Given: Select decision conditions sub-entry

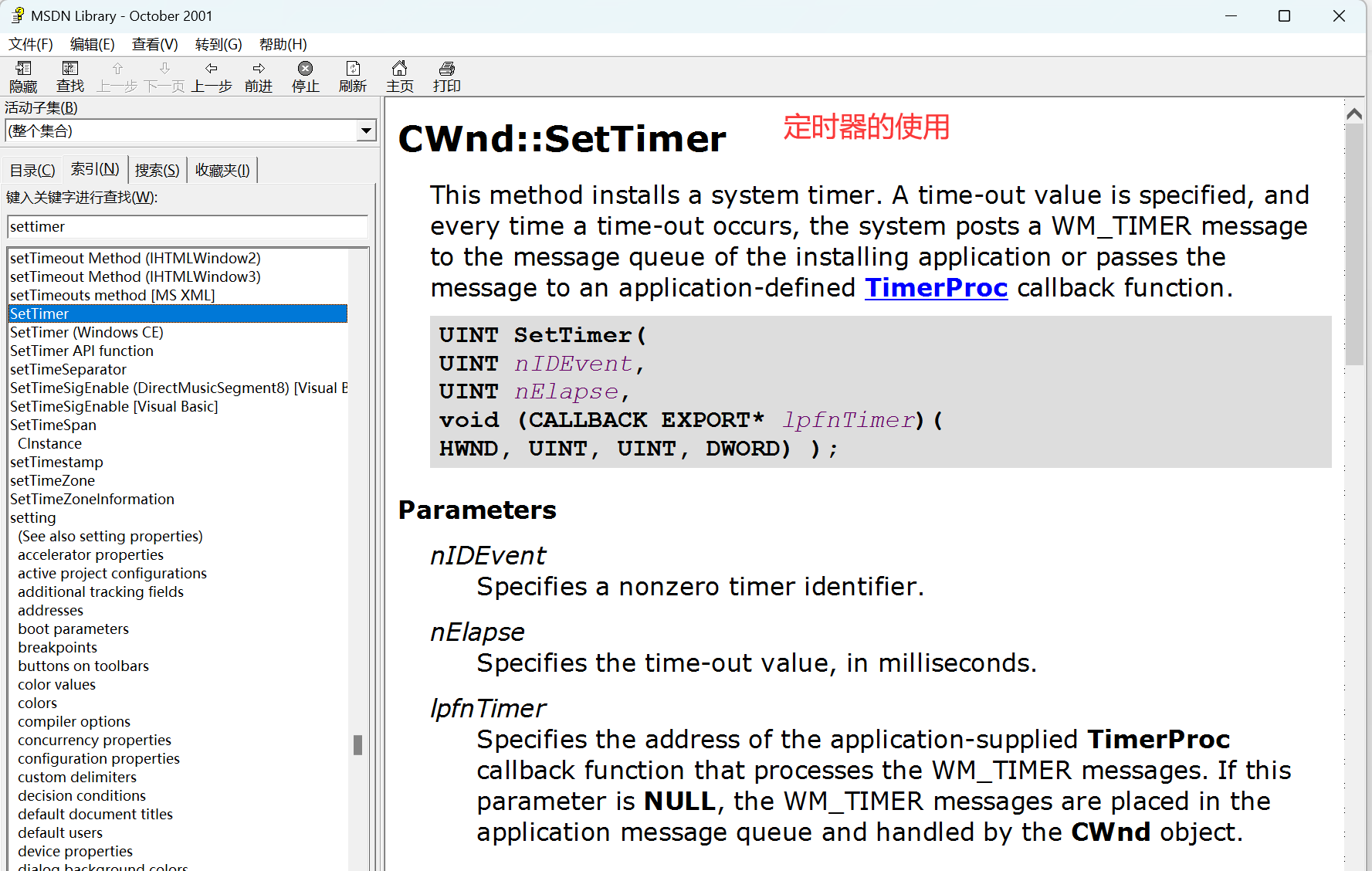Looking at the screenshot, I should click(x=82, y=795).
